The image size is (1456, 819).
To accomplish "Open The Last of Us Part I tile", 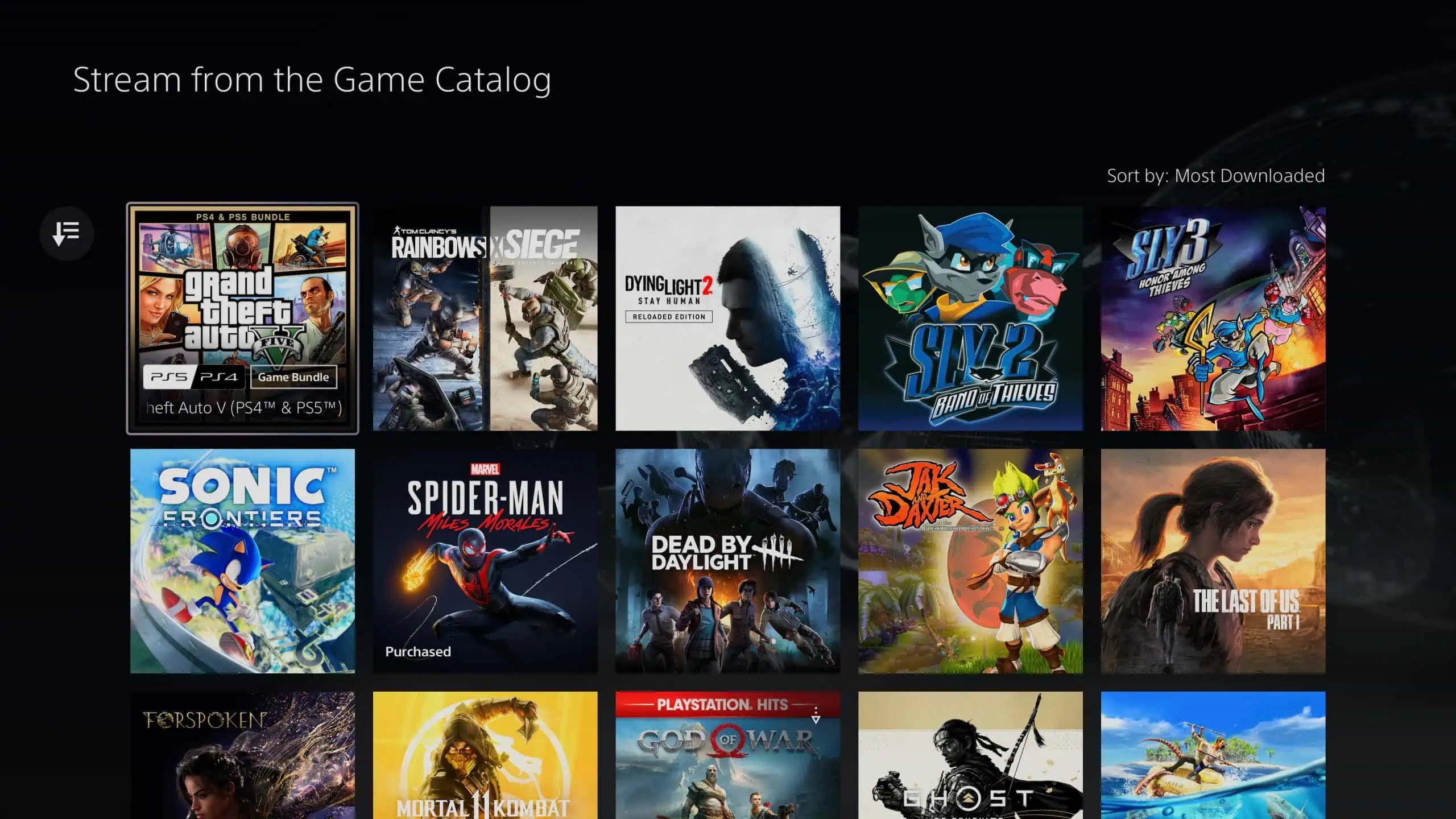I will pos(1213,561).
